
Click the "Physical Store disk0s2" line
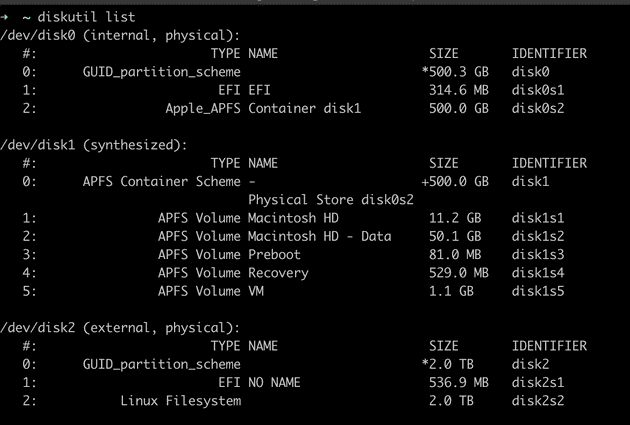[x=331, y=200]
